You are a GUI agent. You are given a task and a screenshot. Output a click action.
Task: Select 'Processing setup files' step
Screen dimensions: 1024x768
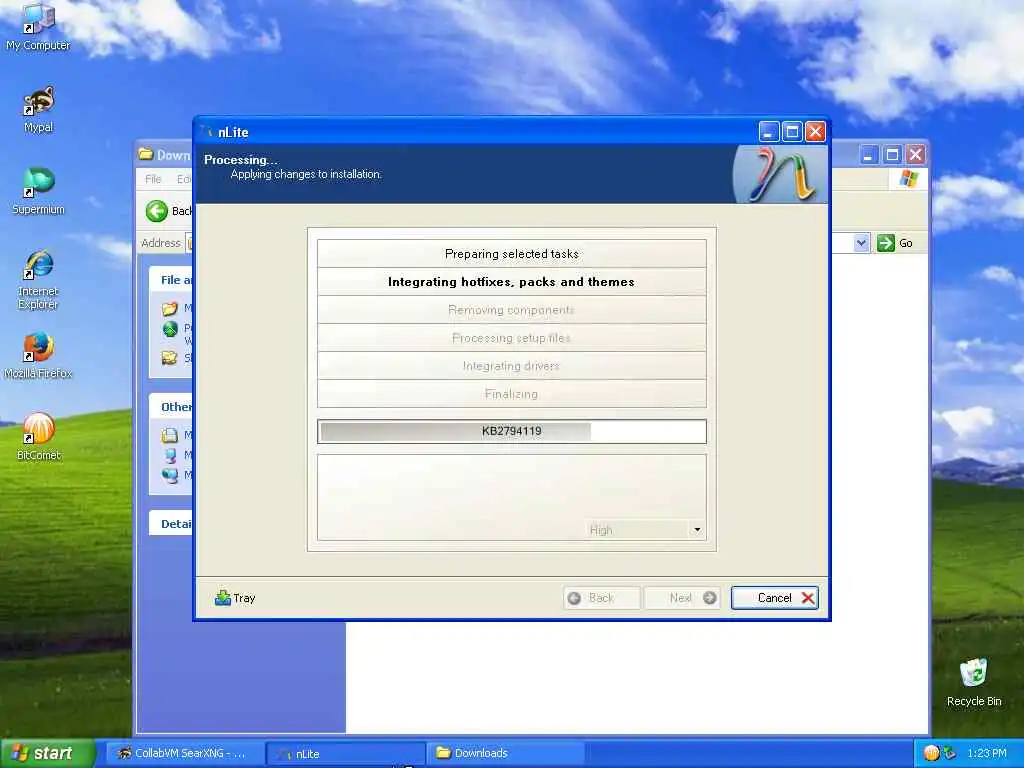tap(511, 338)
